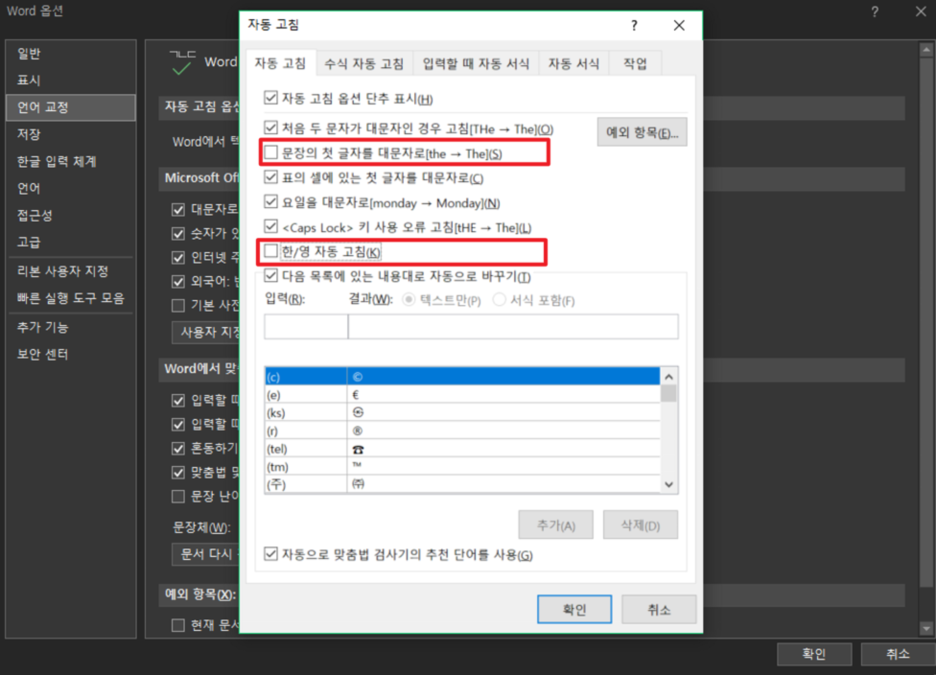Open 한글 입력 체계 category
936x675 pixels.
coord(70,161)
